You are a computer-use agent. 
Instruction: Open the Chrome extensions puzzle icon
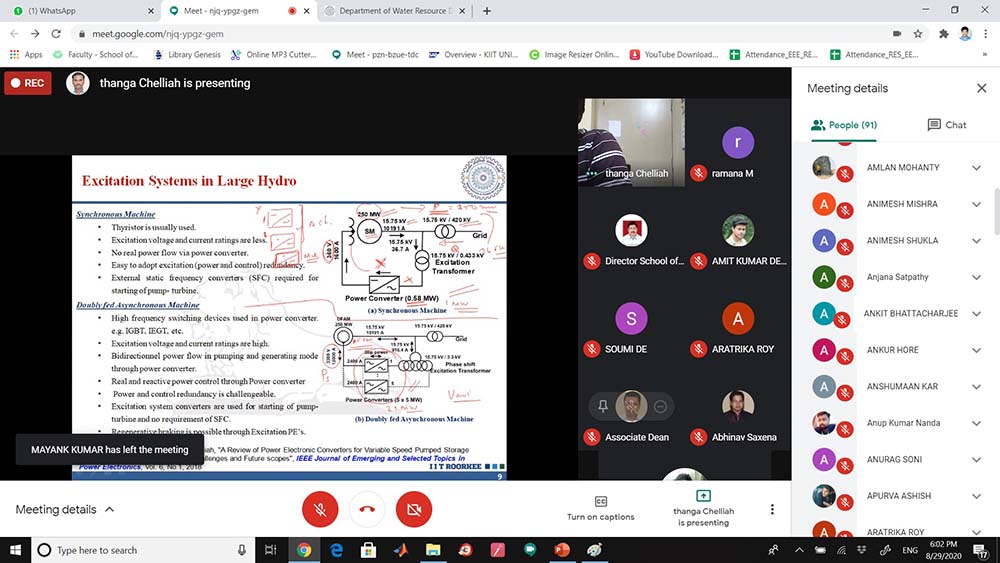click(943, 33)
